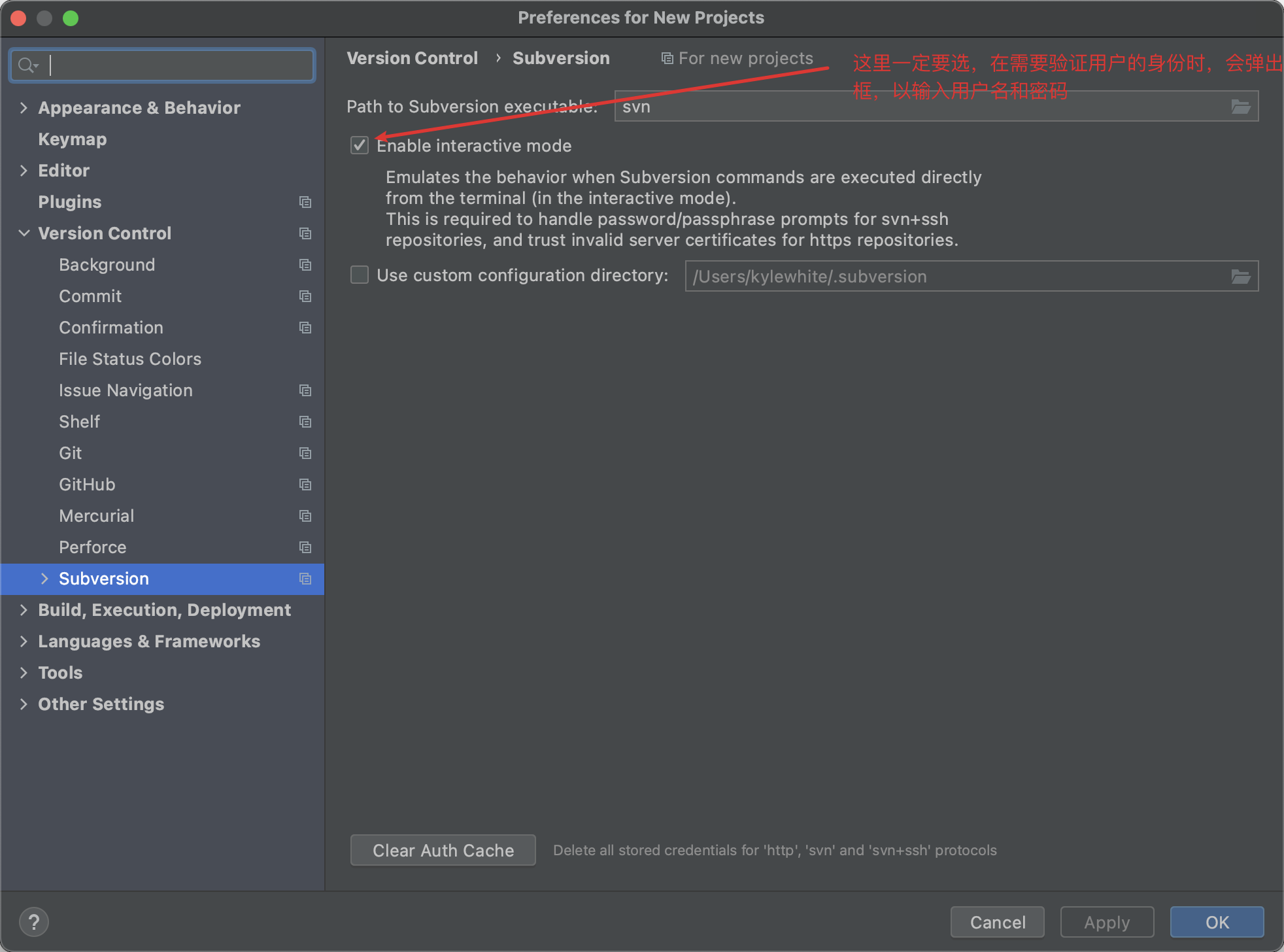Click Version Control in the breadcrumb
The width and height of the screenshot is (1284, 952).
point(413,58)
